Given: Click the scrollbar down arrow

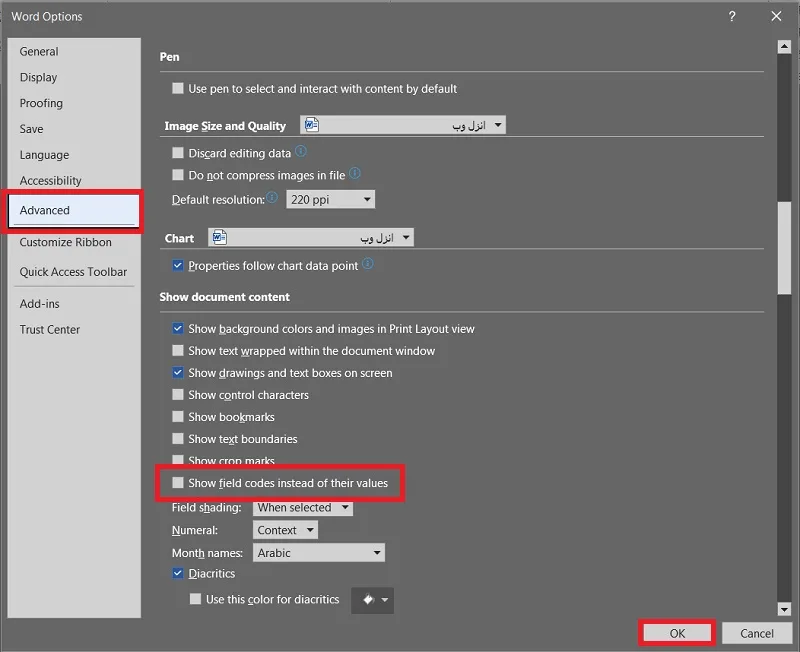Looking at the screenshot, I should coord(784,609).
